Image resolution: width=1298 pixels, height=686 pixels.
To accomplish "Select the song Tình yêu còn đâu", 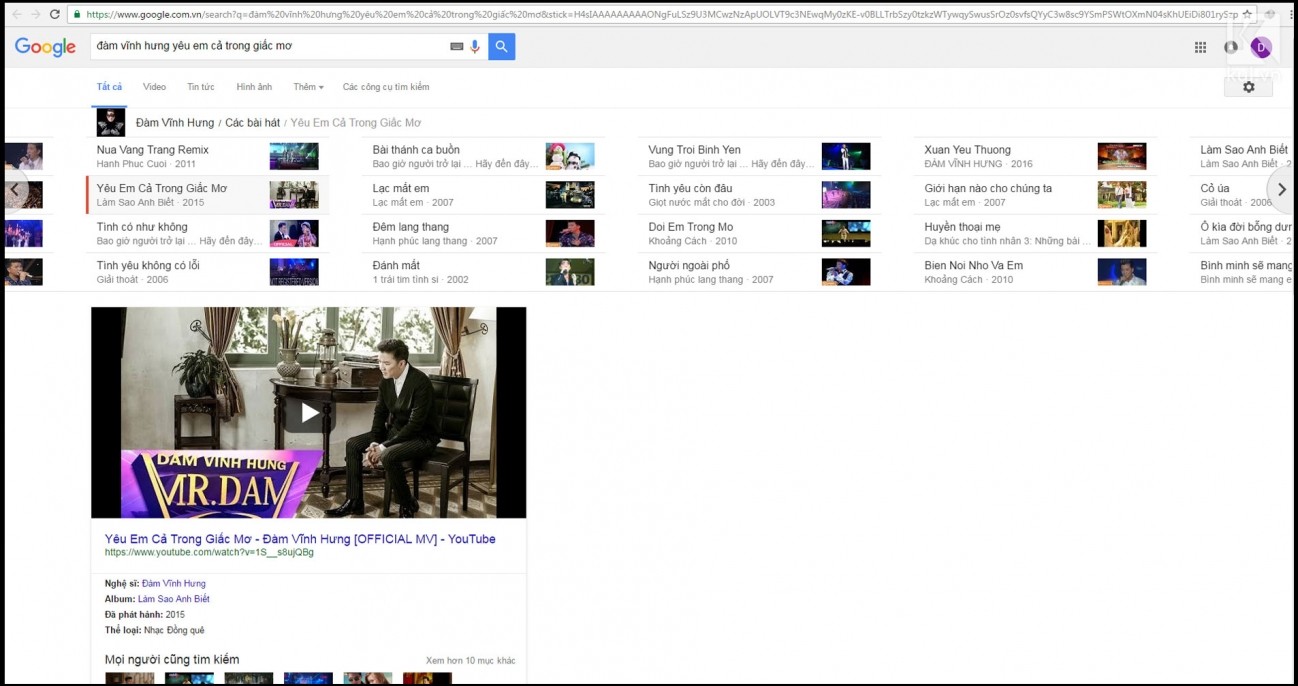I will [759, 194].
